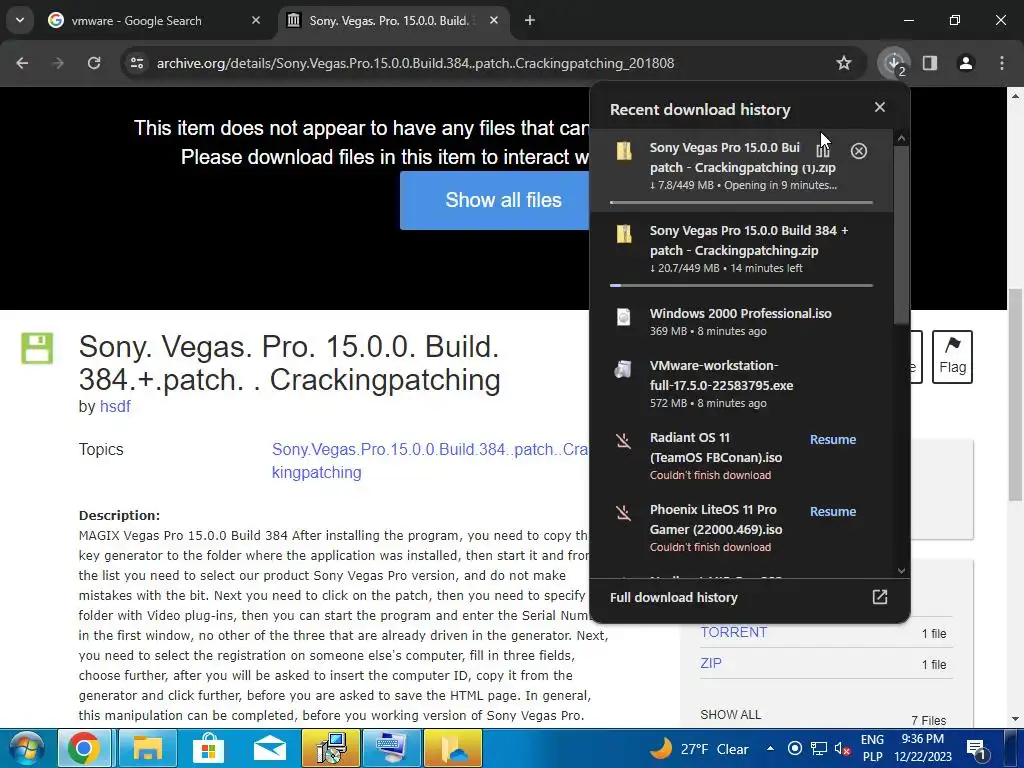Viewport: 1024px width, 768px height.
Task: Open the OneDrive folder icon in the taskbar
Action: pyautogui.click(x=453, y=748)
